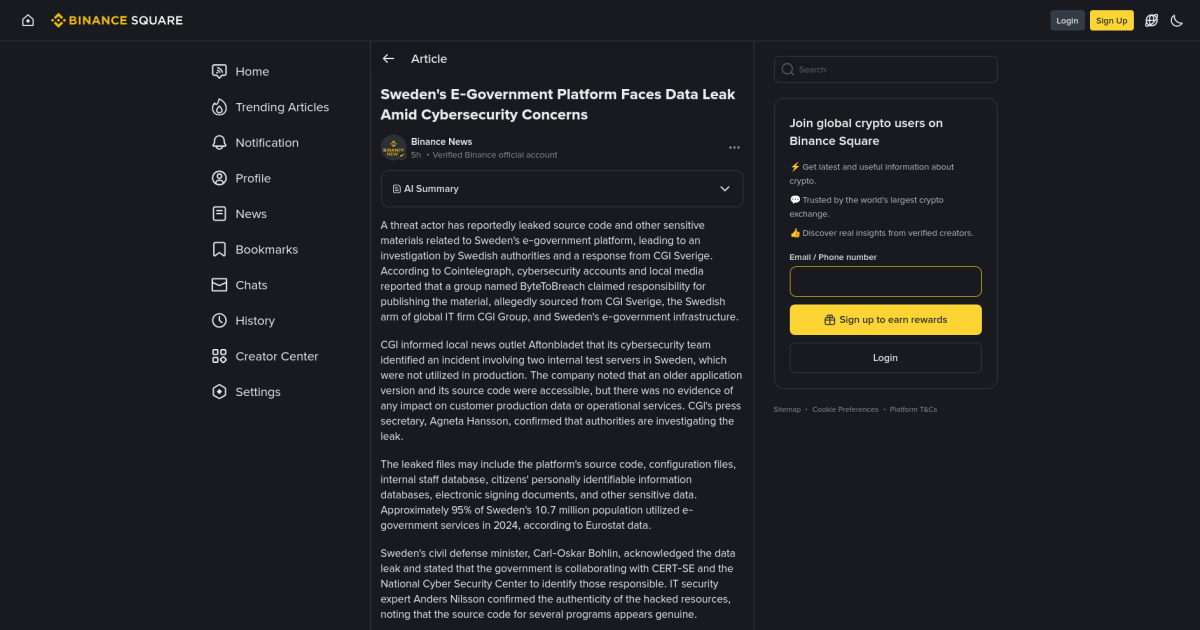Open the Sitemap footer link
This screenshot has height=630, width=1200.
point(787,409)
